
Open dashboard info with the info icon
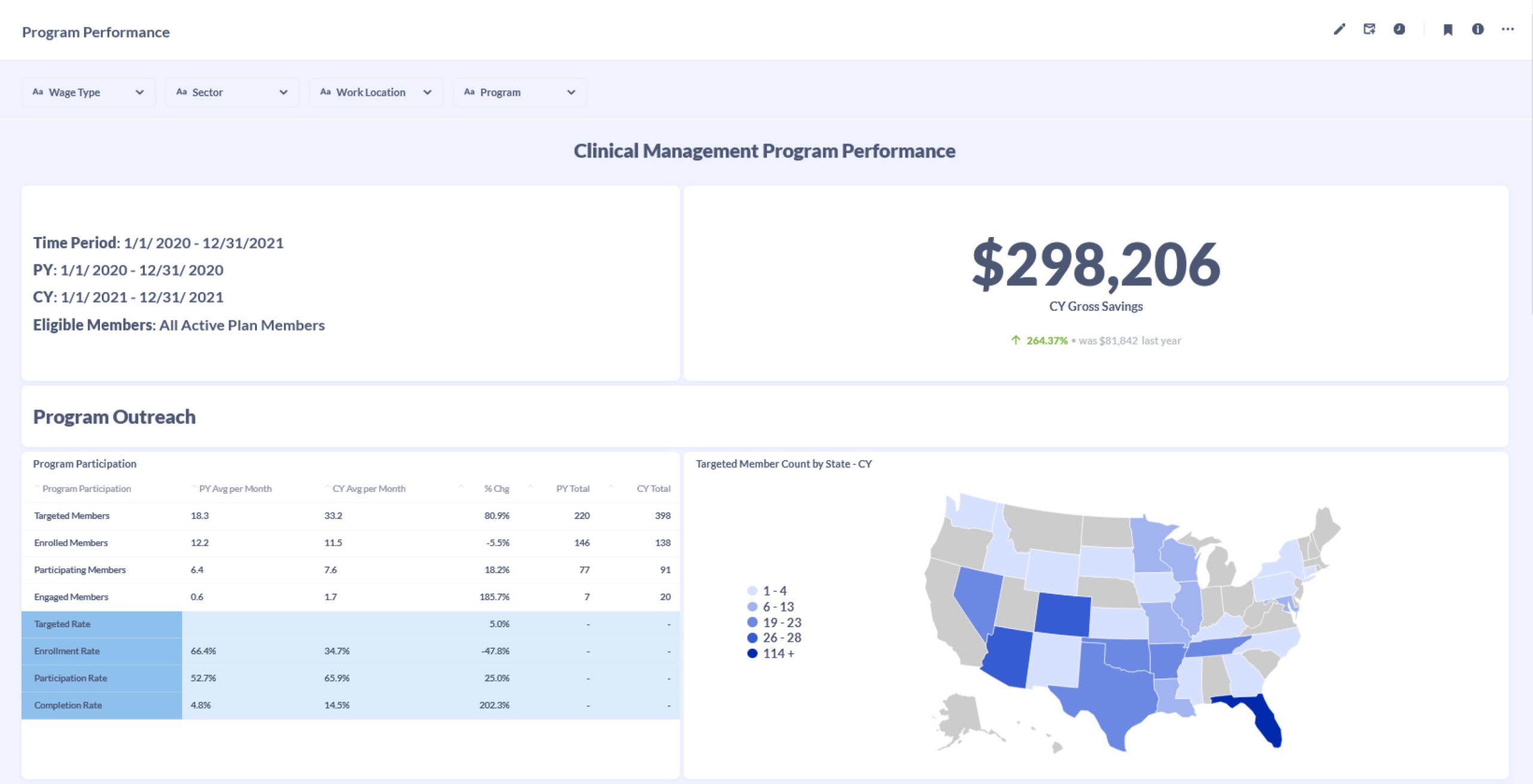pyautogui.click(x=1478, y=29)
